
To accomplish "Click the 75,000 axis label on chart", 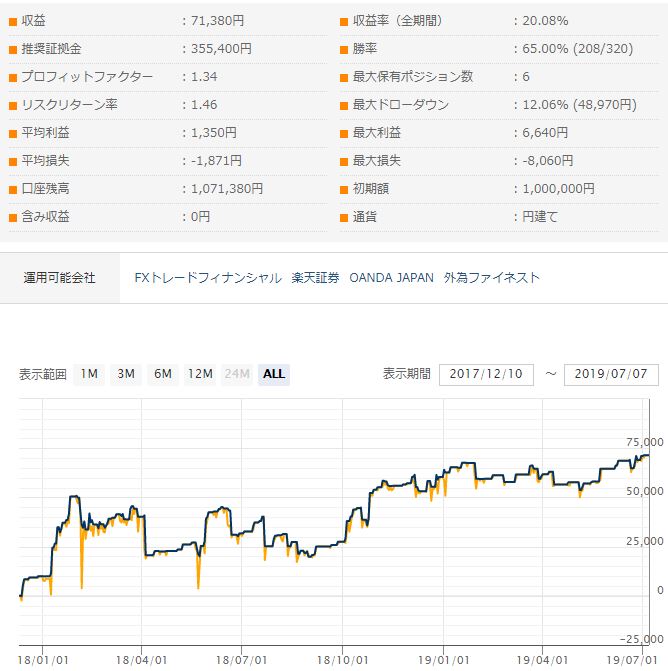I will coord(644,442).
